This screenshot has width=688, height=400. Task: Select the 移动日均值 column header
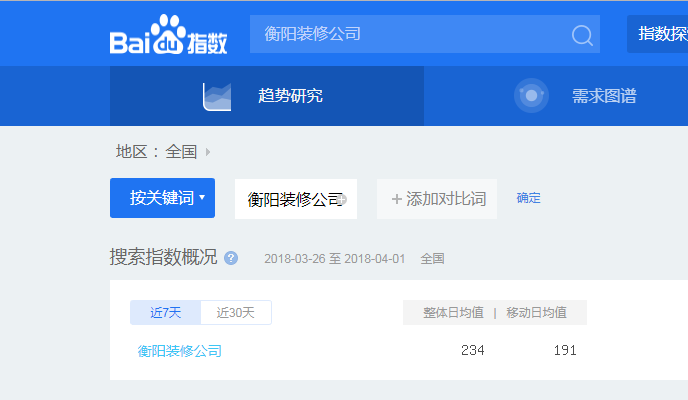536,313
